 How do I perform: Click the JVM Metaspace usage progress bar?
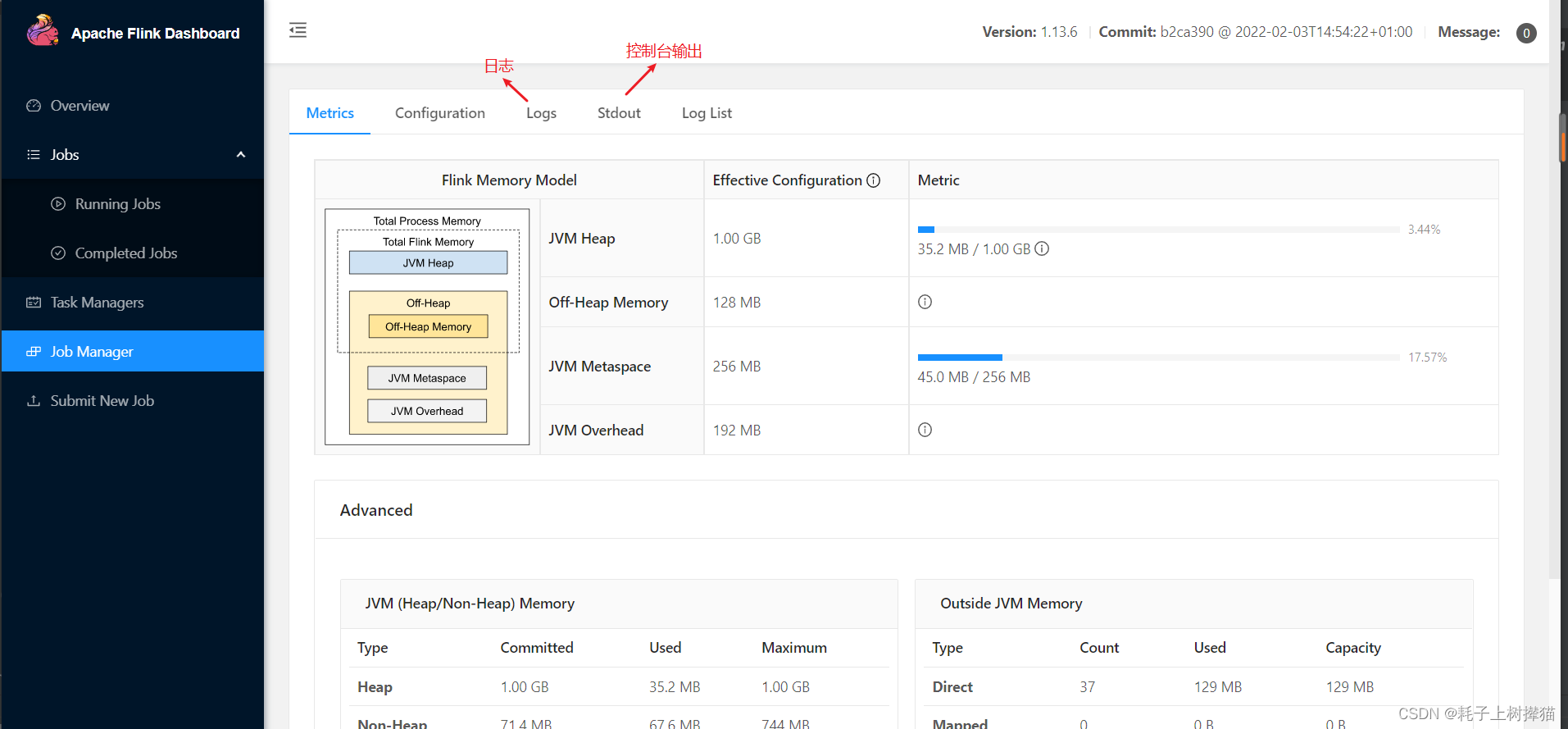pyautogui.click(x=1158, y=358)
